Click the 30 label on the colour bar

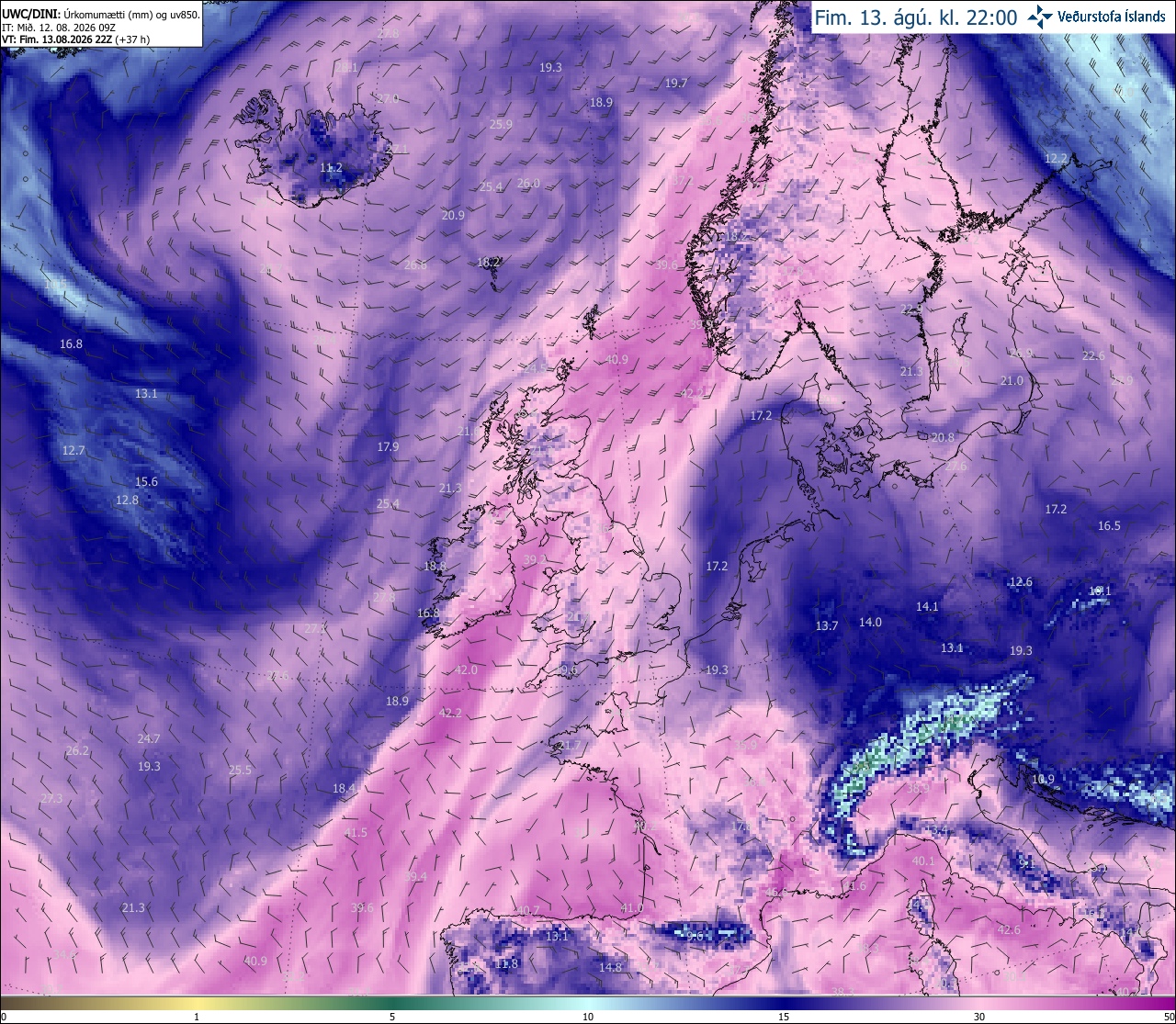point(979,1017)
